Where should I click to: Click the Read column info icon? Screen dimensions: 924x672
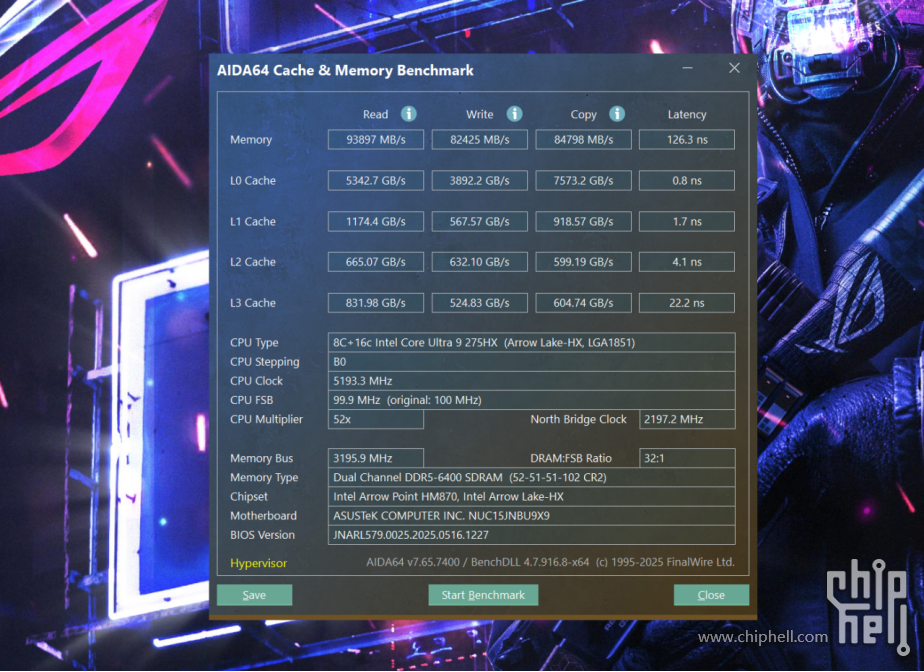pos(408,114)
